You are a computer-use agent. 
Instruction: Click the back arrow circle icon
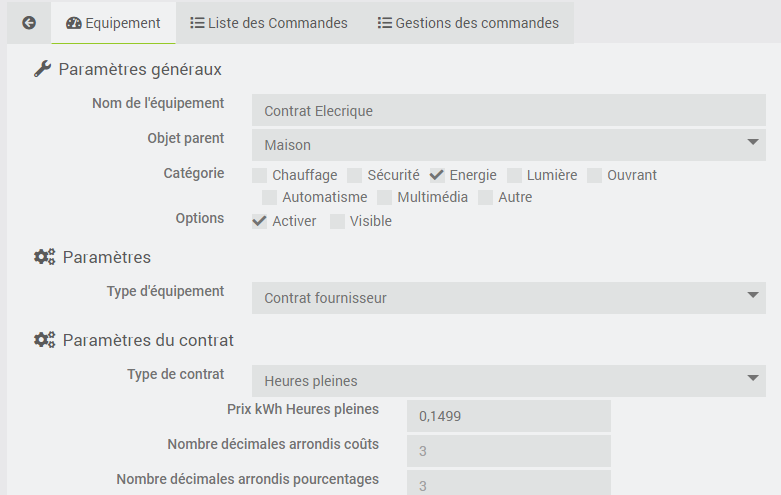(x=29, y=23)
